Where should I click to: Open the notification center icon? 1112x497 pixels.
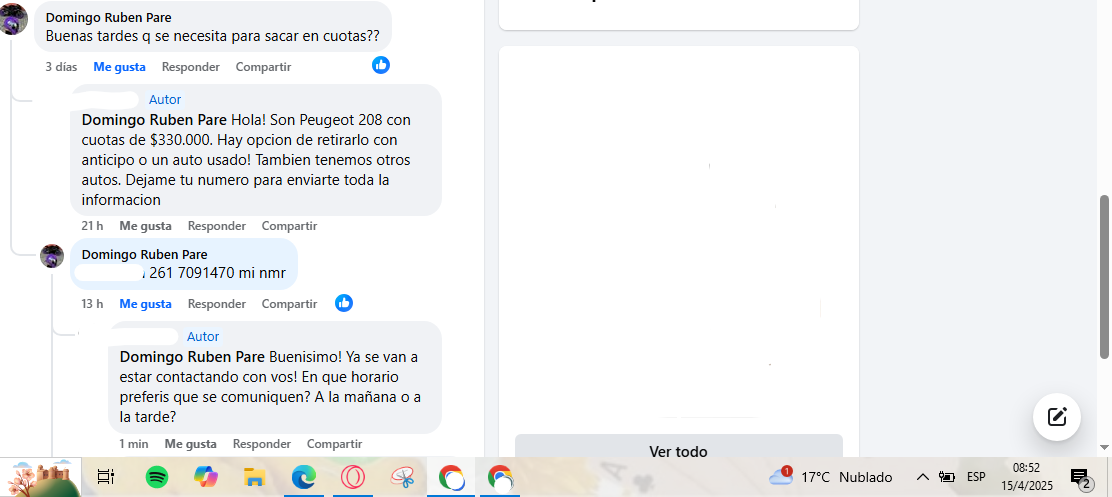1079,479
